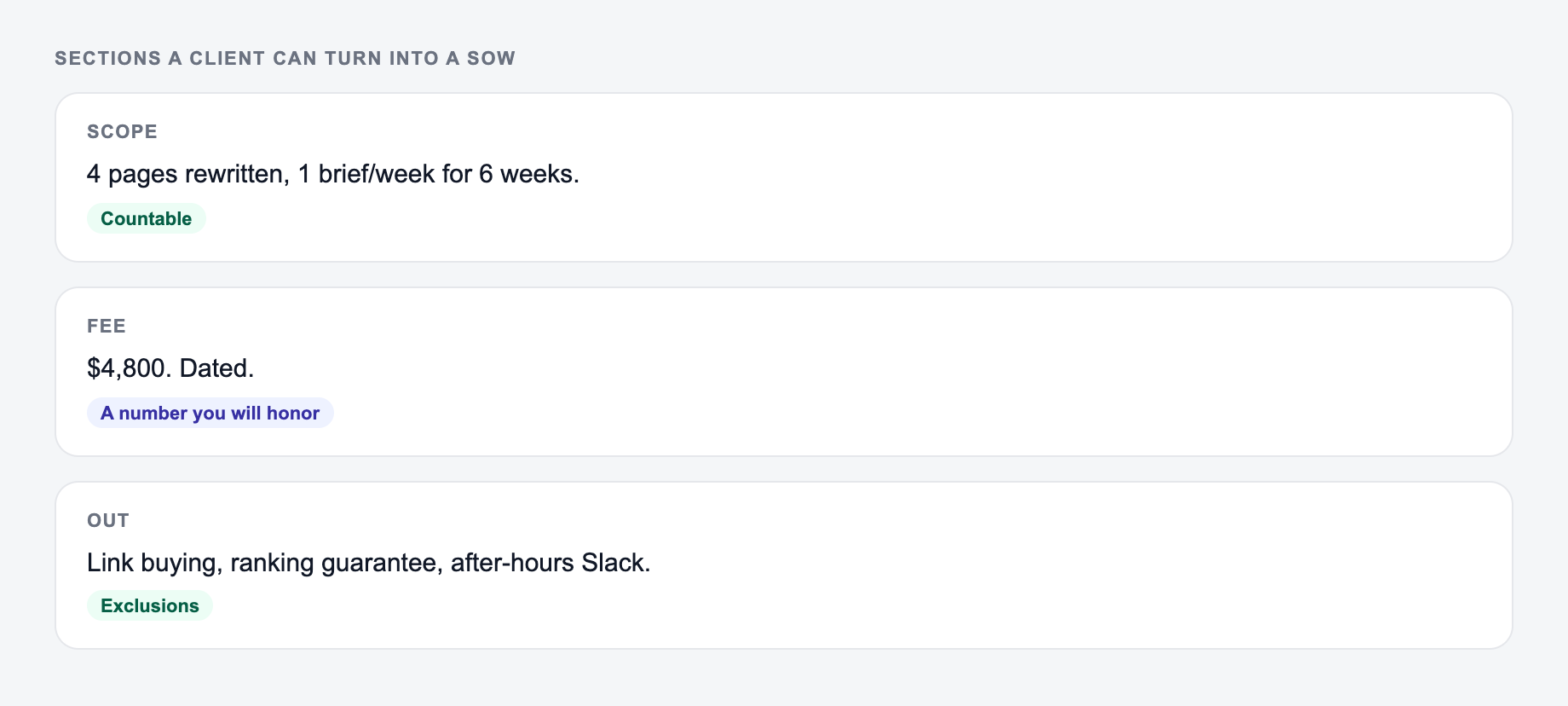Click the 'ranking guarantee' phrase
Viewport: 1568px width, 706px height.
pyautogui.click(x=336, y=563)
